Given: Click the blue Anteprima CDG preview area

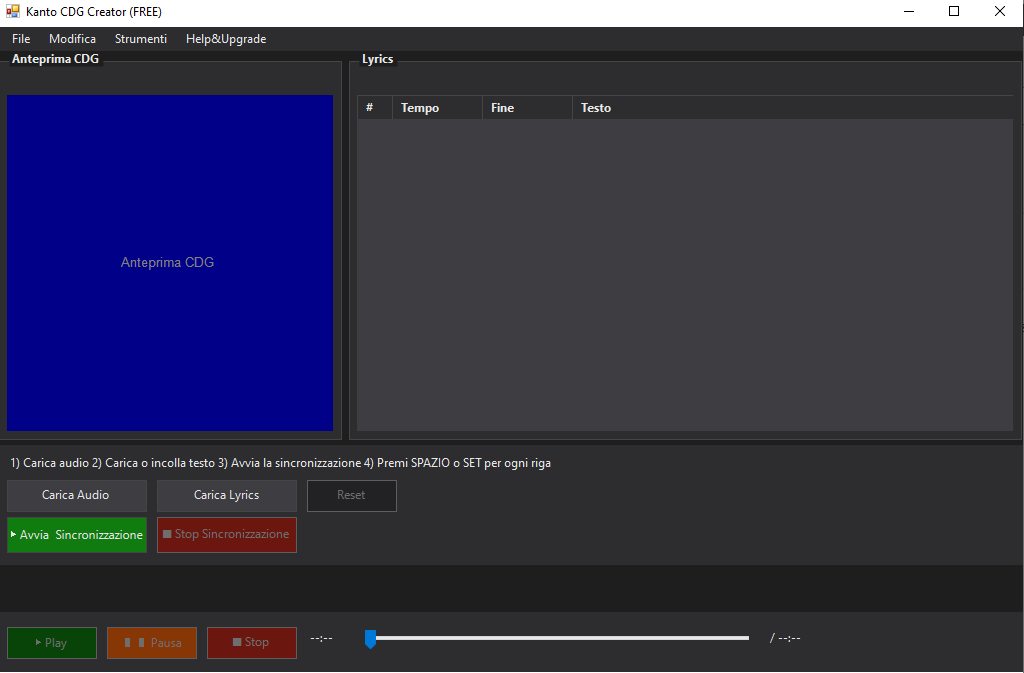Looking at the screenshot, I should coord(169,263).
